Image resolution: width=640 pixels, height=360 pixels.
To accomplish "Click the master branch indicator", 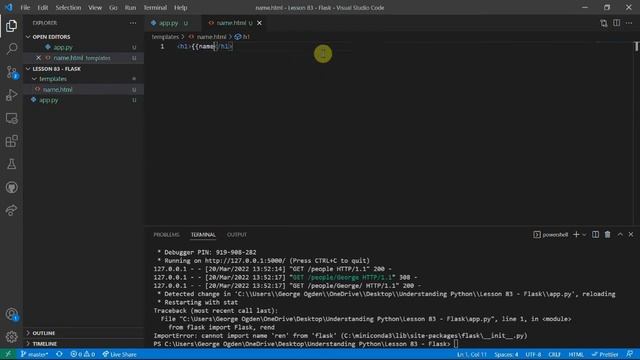I will (34, 354).
